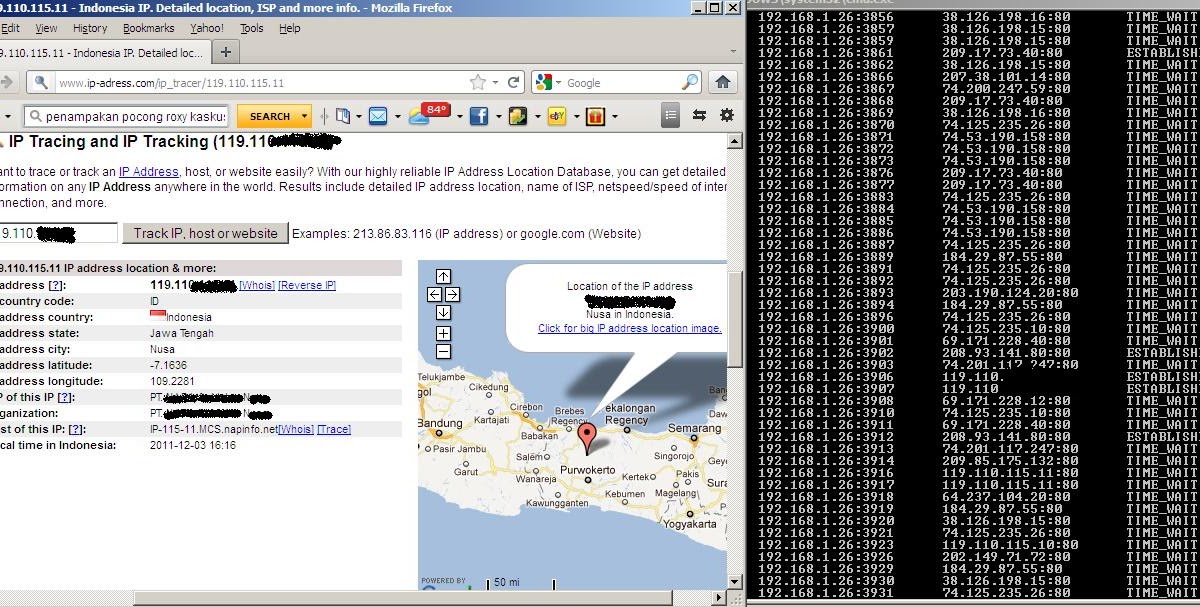Open the Help menu
1200x607 pixels.
(x=290, y=28)
